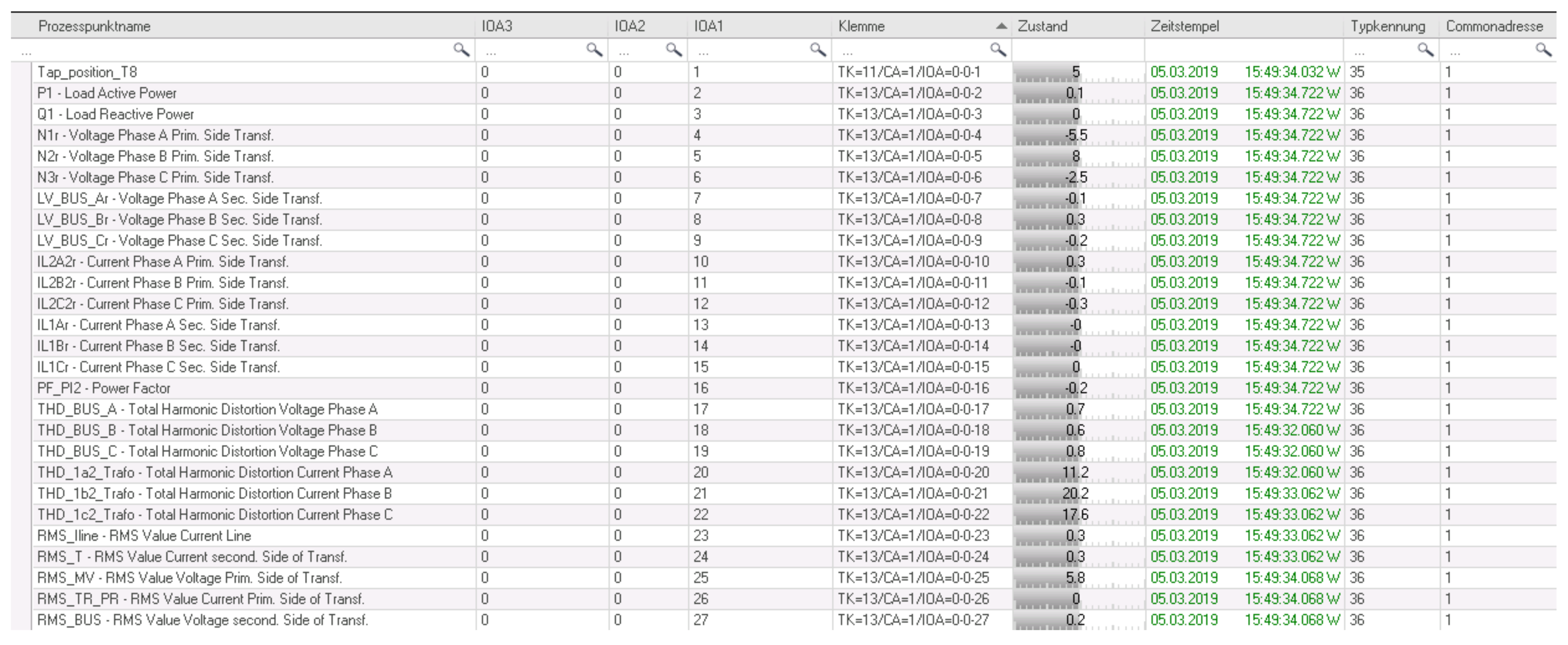Click the IOA1 column filter magnifier
This screenshot has height=645, width=1568.
tap(817, 50)
